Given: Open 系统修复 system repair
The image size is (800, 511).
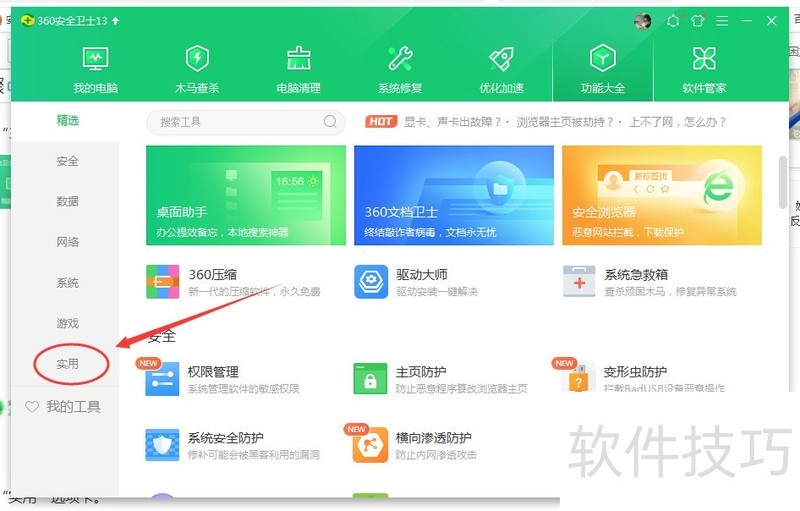Looking at the screenshot, I should tap(400, 70).
